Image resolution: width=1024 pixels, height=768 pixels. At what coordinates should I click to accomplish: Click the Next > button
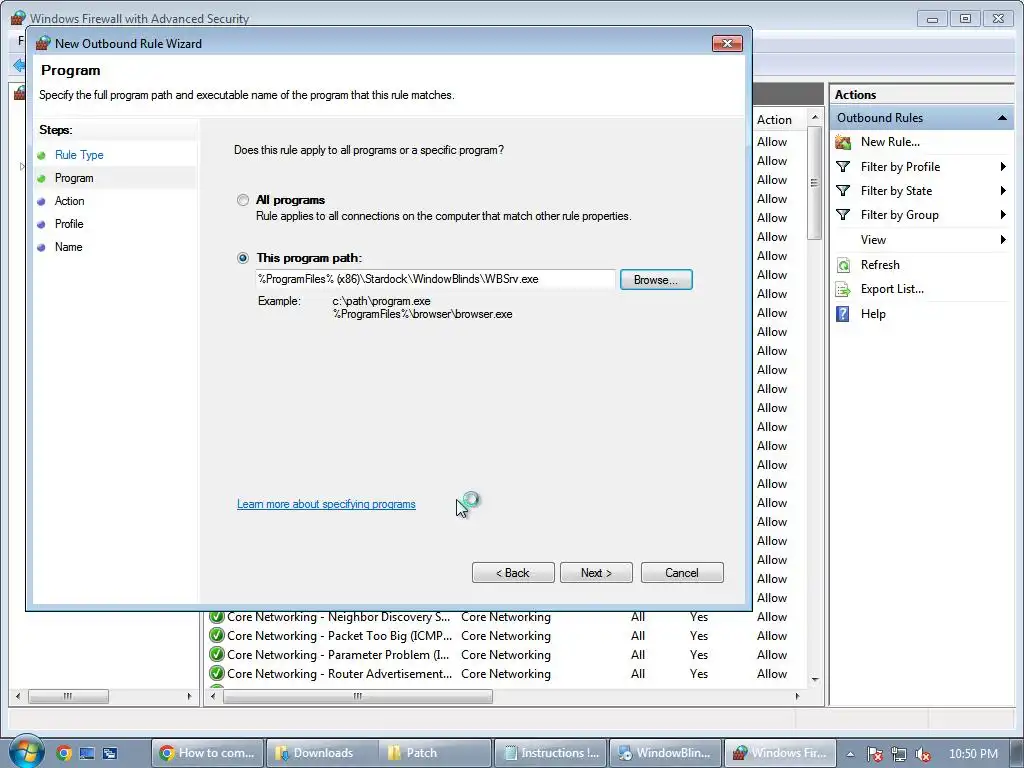tap(596, 573)
